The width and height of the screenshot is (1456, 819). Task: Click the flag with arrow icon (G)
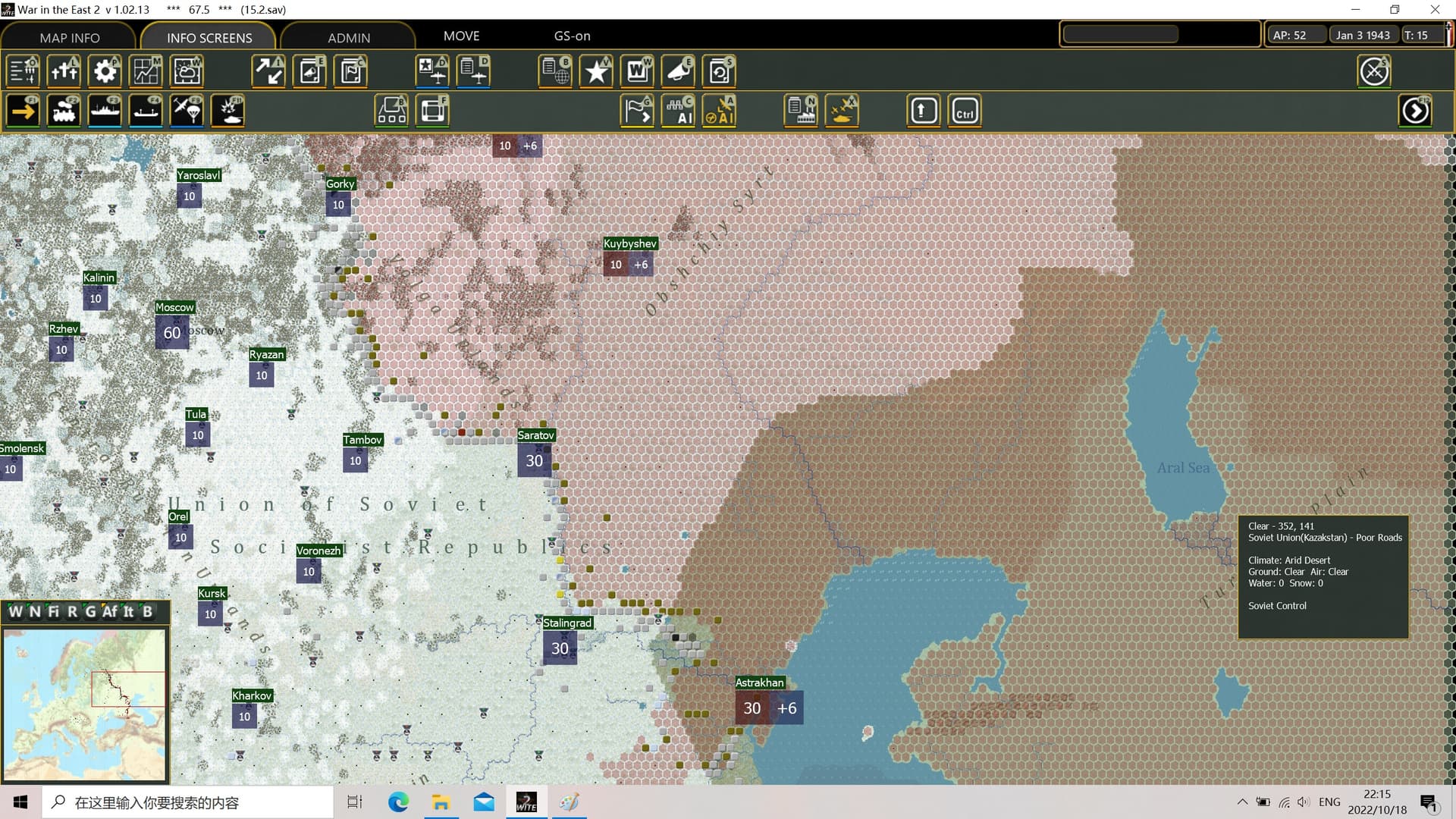point(637,111)
